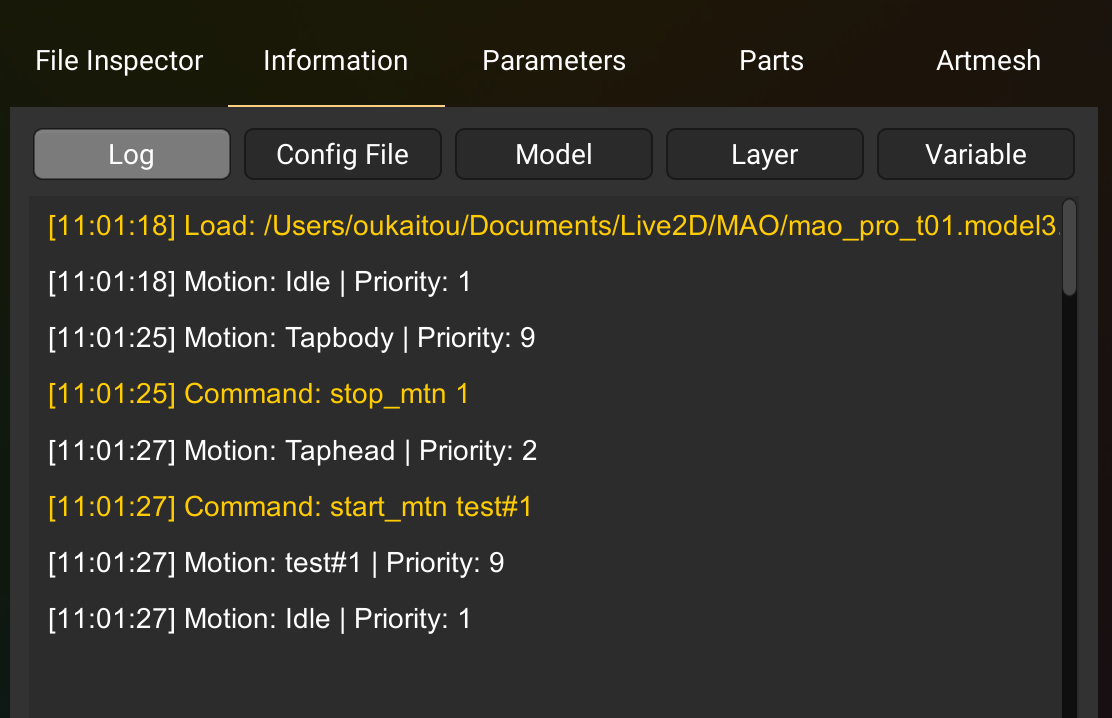
Task: Switch to the Model sub-view
Action: pos(554,155)
